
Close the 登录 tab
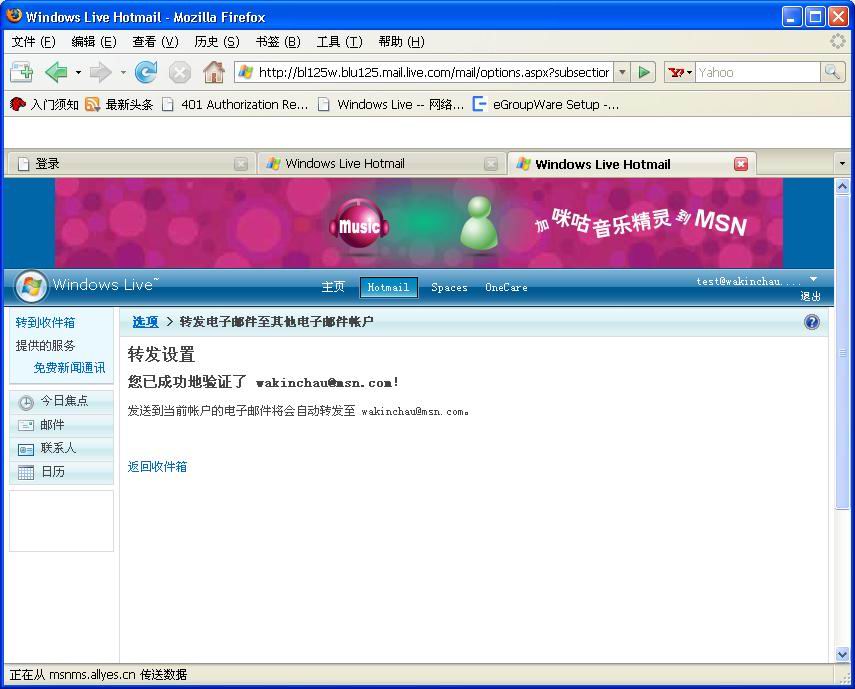point(240,164)
